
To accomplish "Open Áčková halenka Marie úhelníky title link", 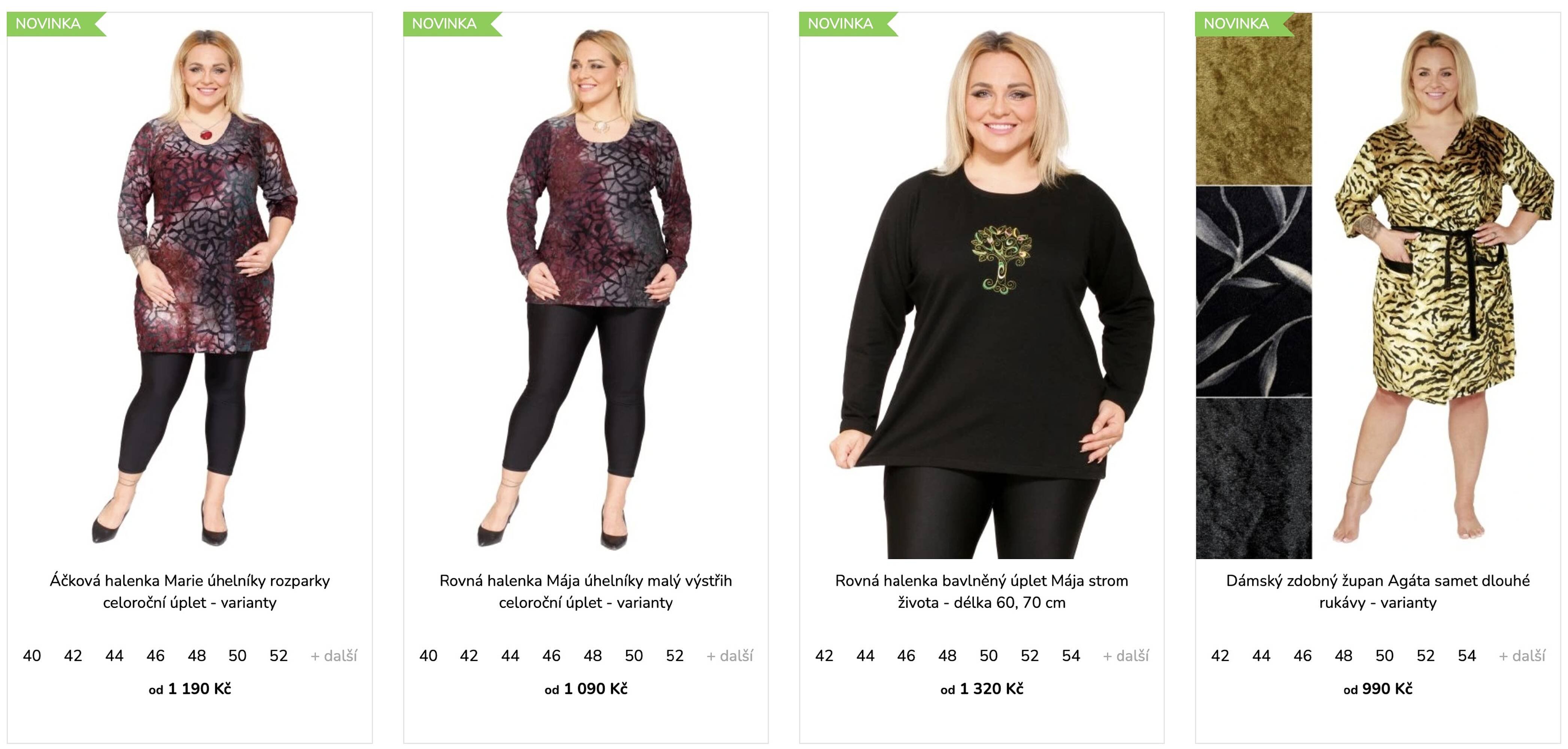I will [190, 591].
